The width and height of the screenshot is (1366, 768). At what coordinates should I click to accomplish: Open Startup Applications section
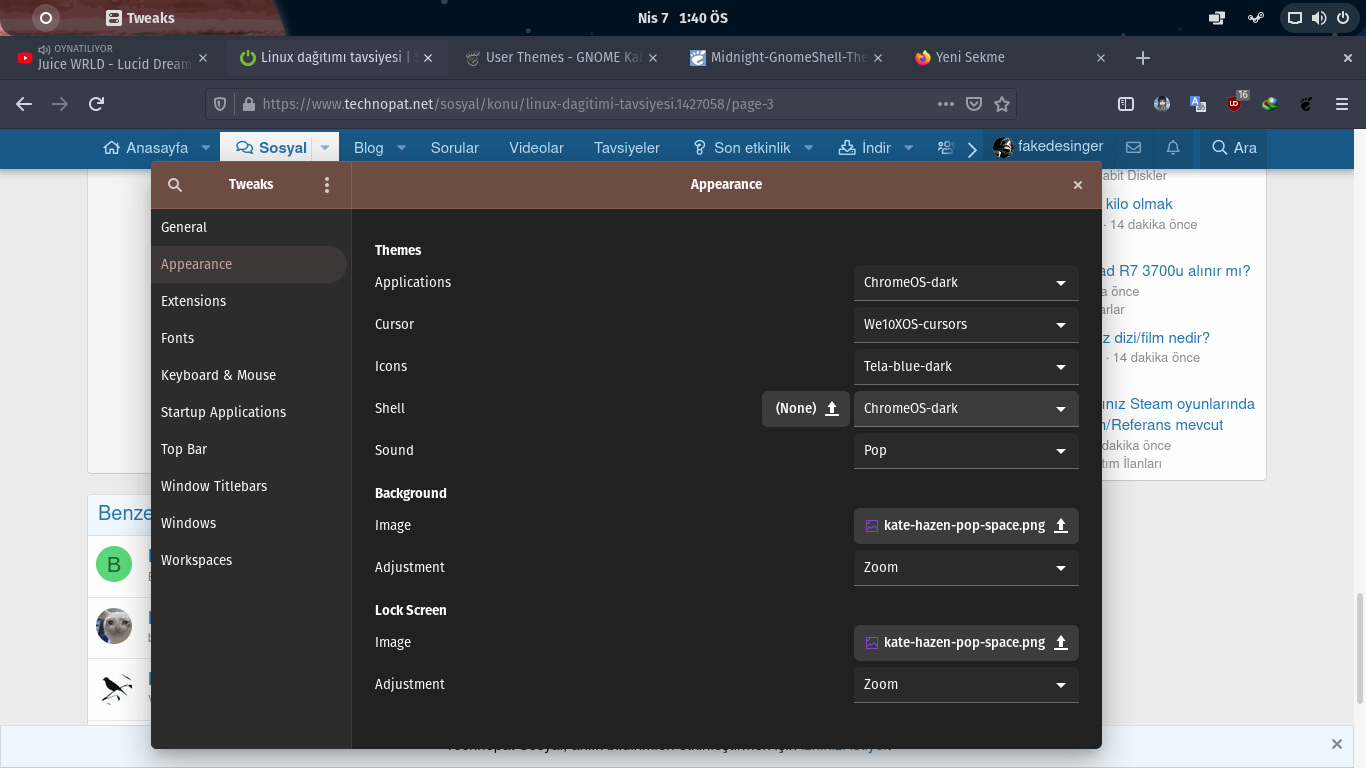[x=249, y=412]
